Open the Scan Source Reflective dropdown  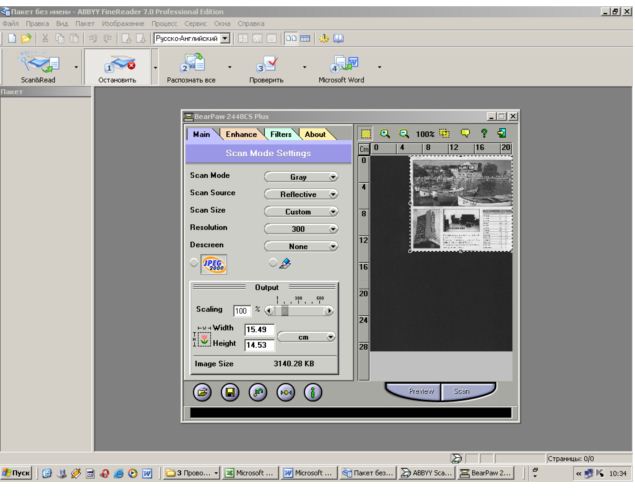click(x=301, y=194)
